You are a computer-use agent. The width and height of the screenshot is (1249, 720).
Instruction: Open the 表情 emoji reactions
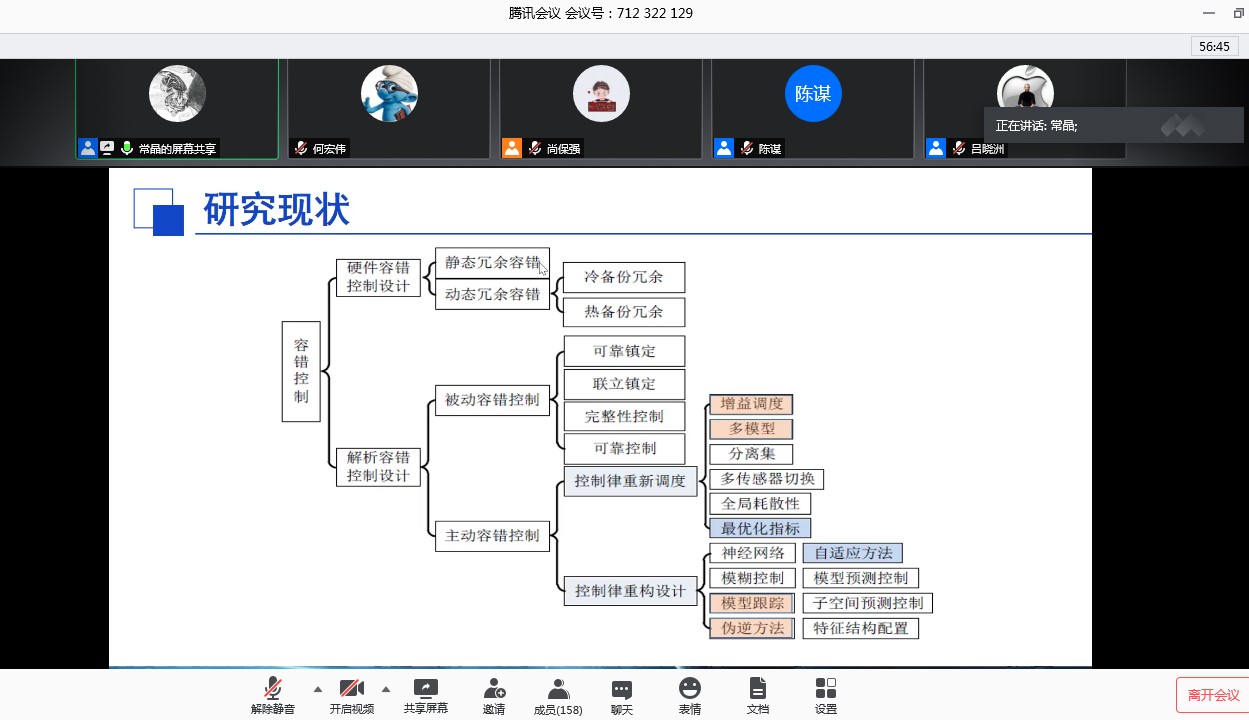690,695
